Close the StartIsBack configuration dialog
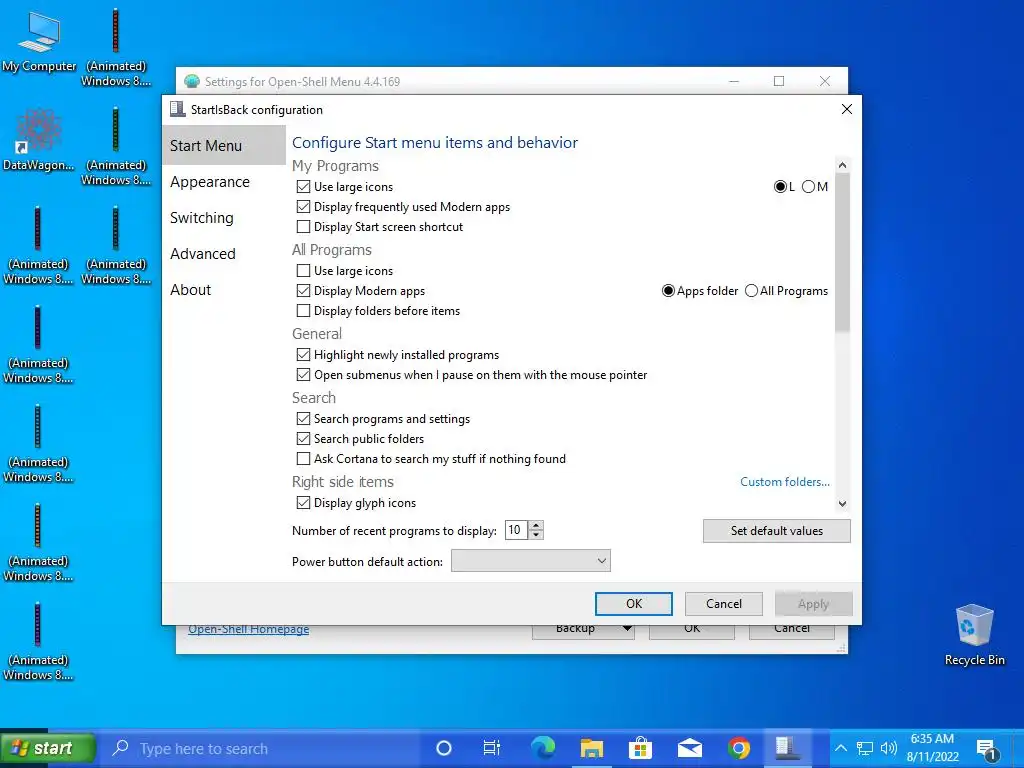Screen dimensions: 1024x768 846,109
